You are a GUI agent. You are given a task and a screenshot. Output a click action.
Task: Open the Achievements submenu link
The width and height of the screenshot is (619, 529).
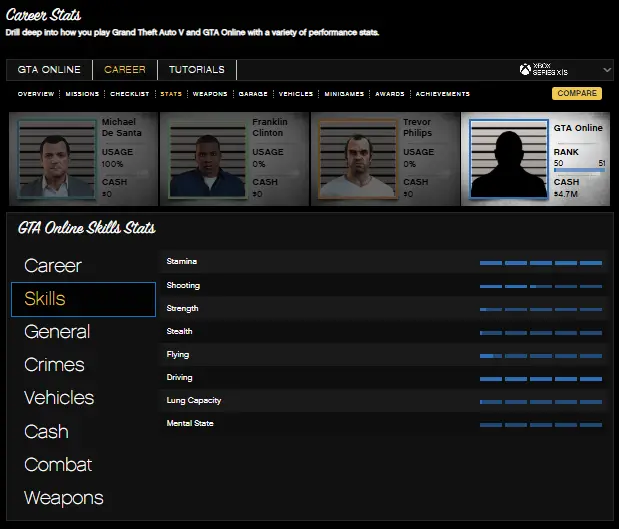coord(442,94)
